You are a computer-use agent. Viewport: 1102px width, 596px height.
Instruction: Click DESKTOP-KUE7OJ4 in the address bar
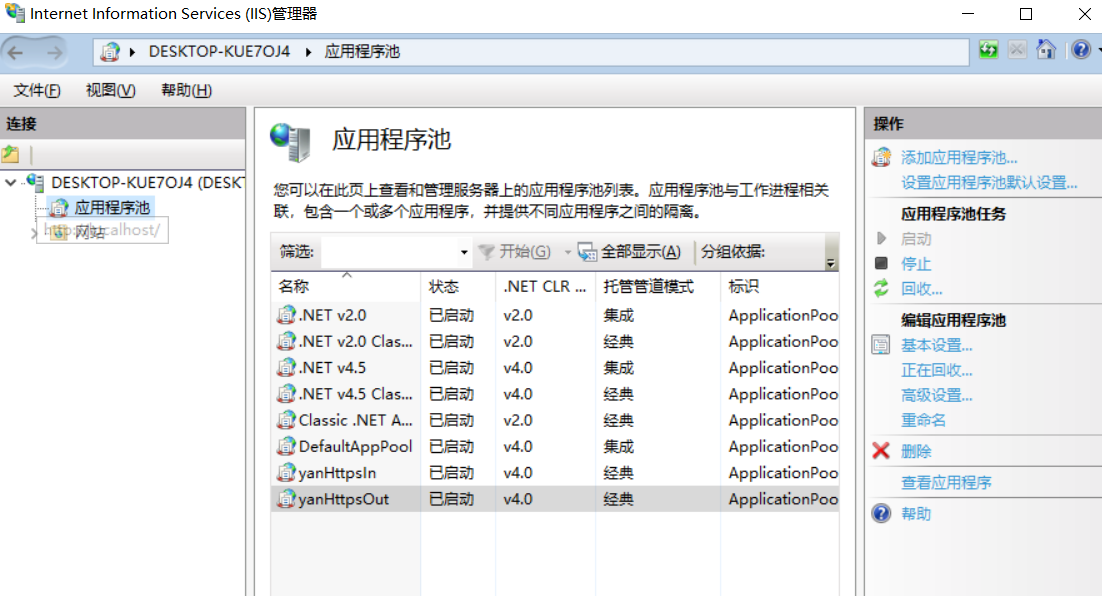(x=219, y=52)
